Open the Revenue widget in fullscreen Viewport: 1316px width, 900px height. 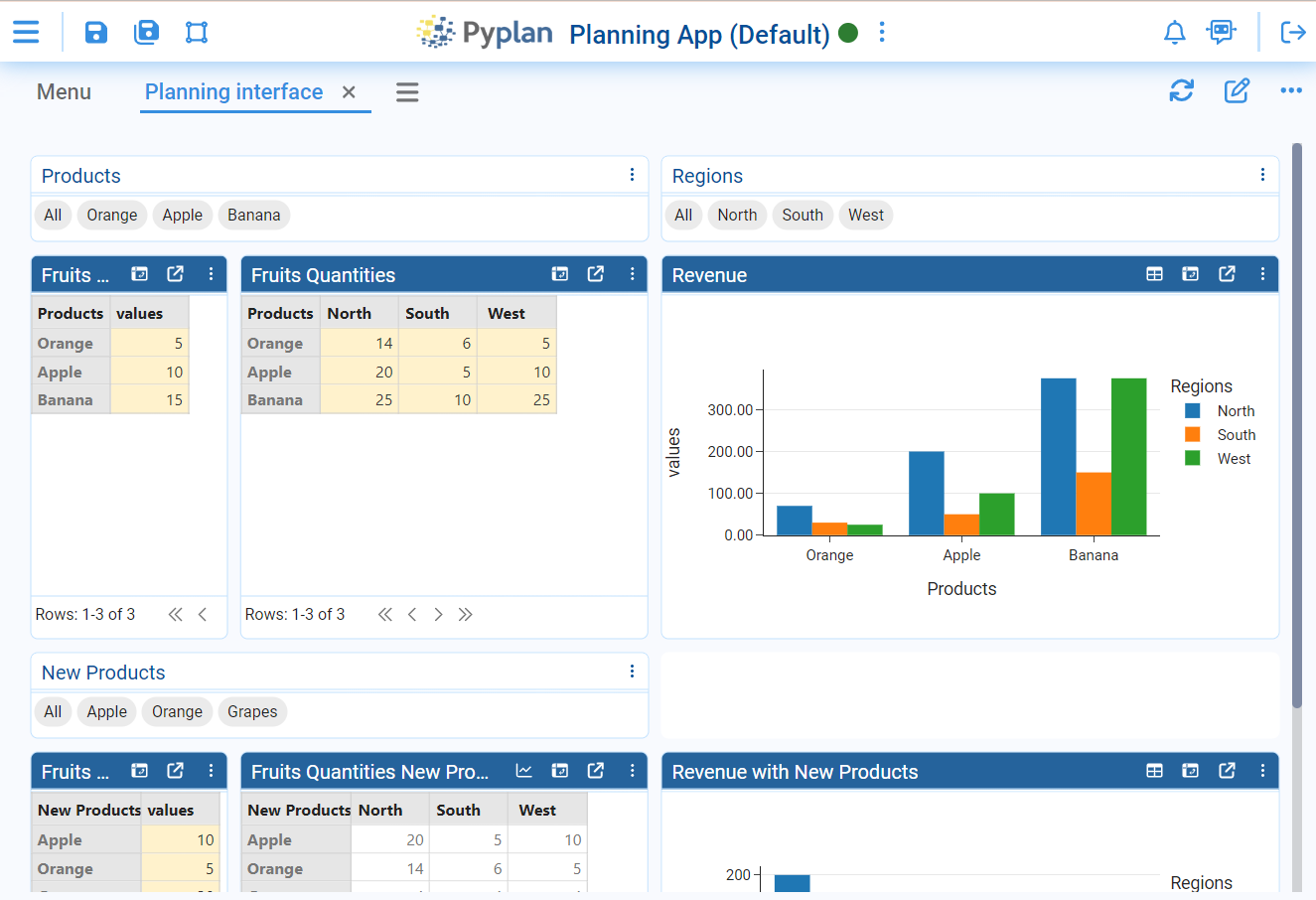pos(1227,274)
